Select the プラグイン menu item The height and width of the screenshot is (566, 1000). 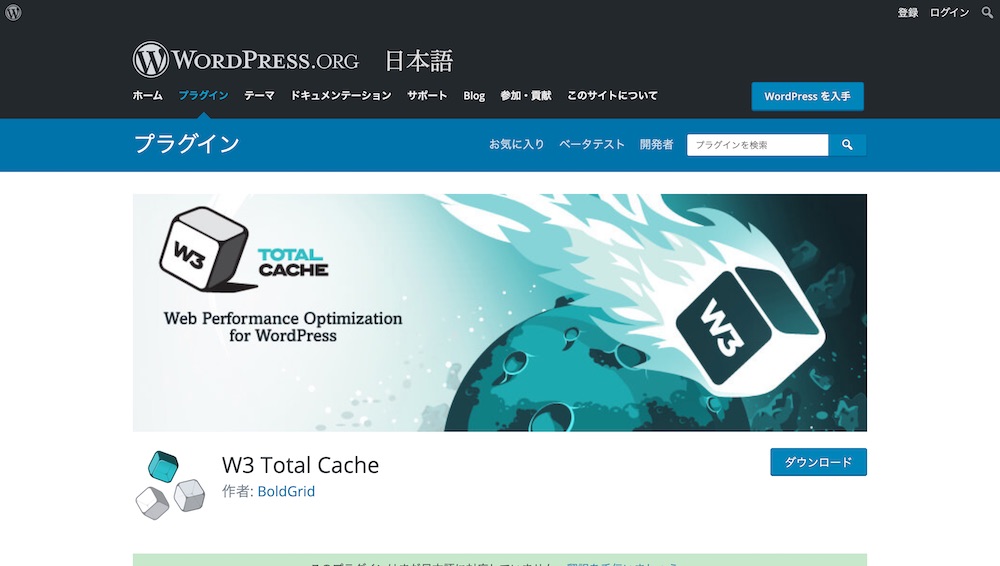[203, 96]
